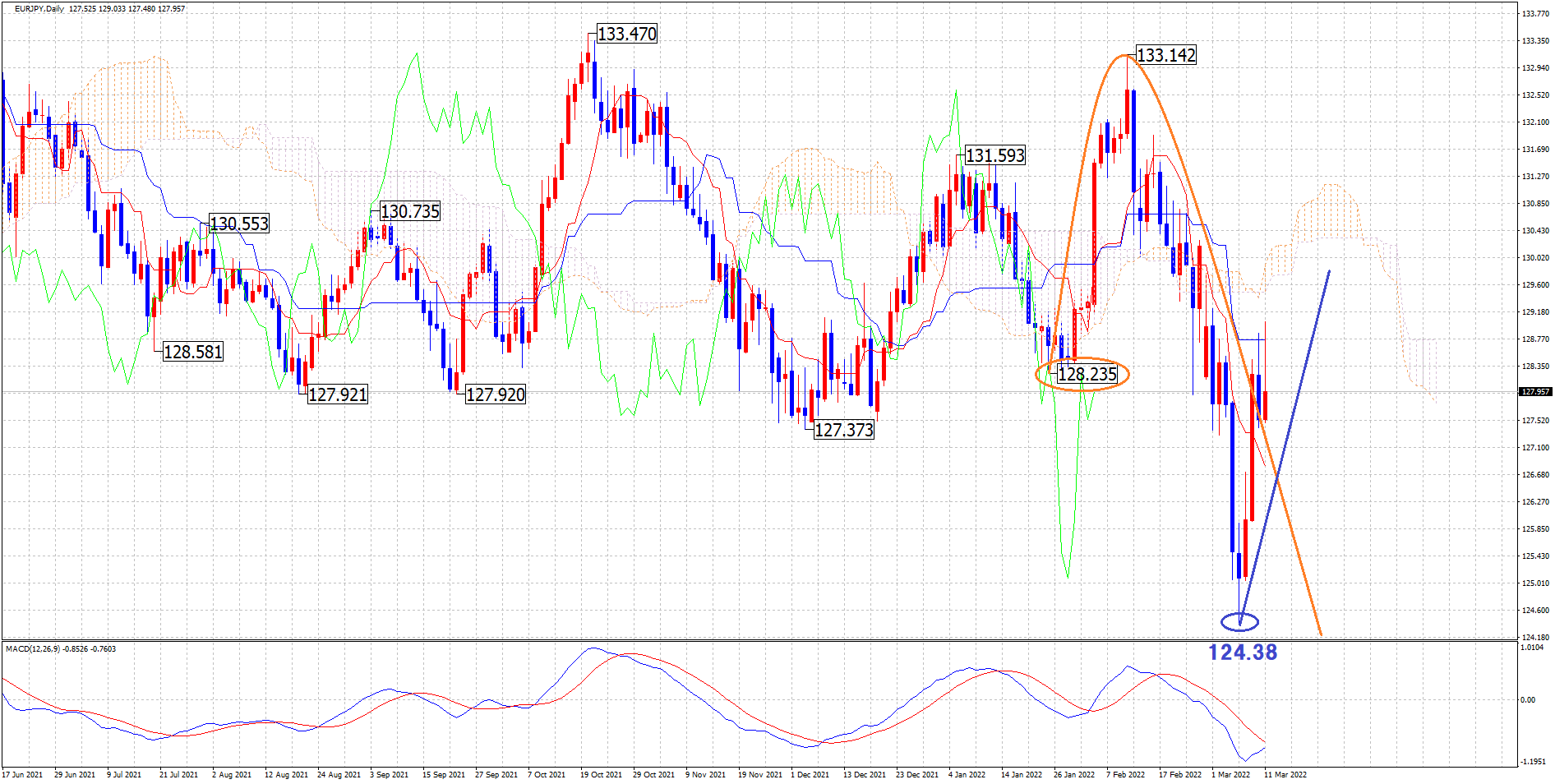Click the 7 Feb 2022 date label
Screen dimensions: 1555x784
1125,774
